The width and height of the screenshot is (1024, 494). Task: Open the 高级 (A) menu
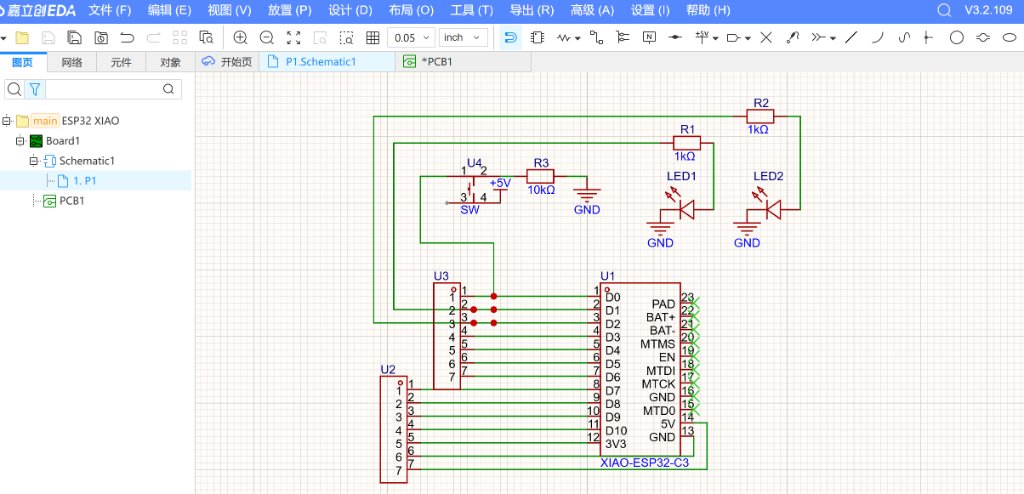(x=592, y=10)
